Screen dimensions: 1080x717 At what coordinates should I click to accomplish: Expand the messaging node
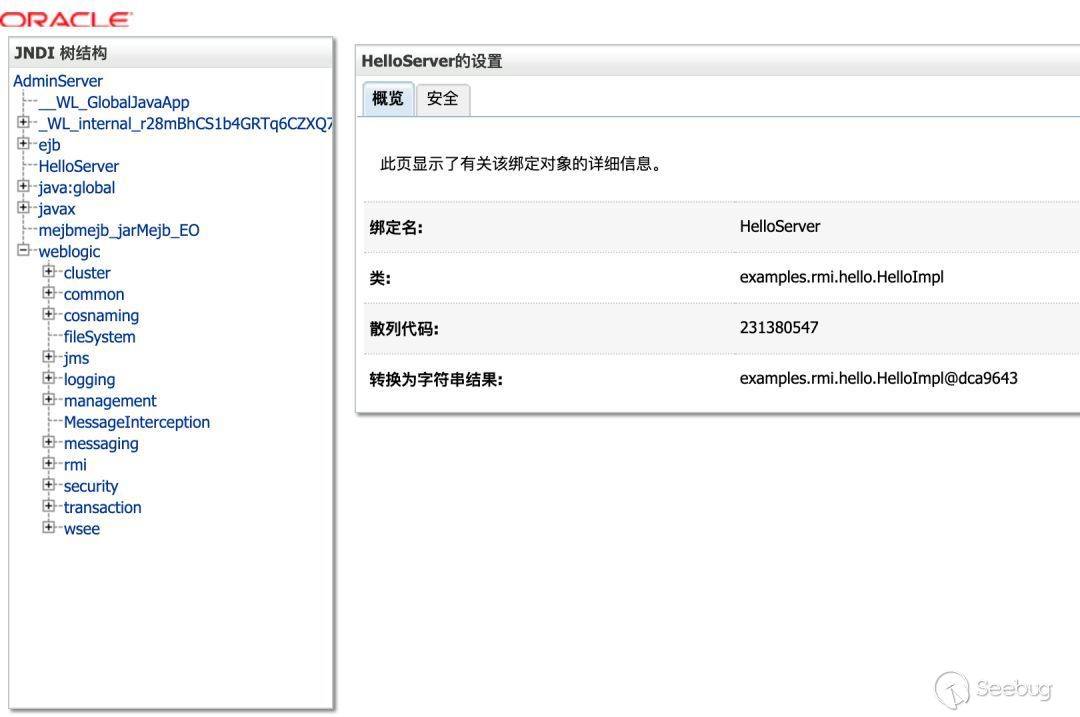(49, 442)
